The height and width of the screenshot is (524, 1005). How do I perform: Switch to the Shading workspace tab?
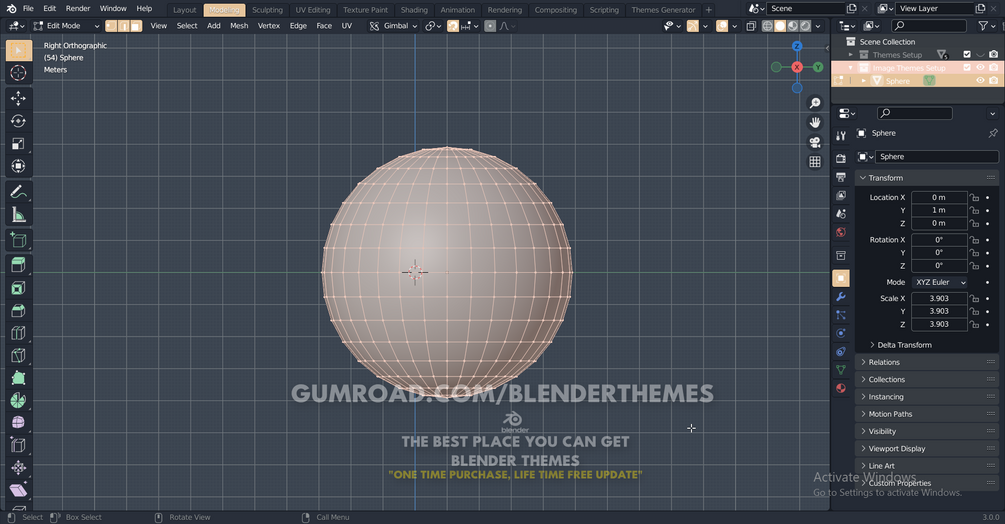(414, 10)
